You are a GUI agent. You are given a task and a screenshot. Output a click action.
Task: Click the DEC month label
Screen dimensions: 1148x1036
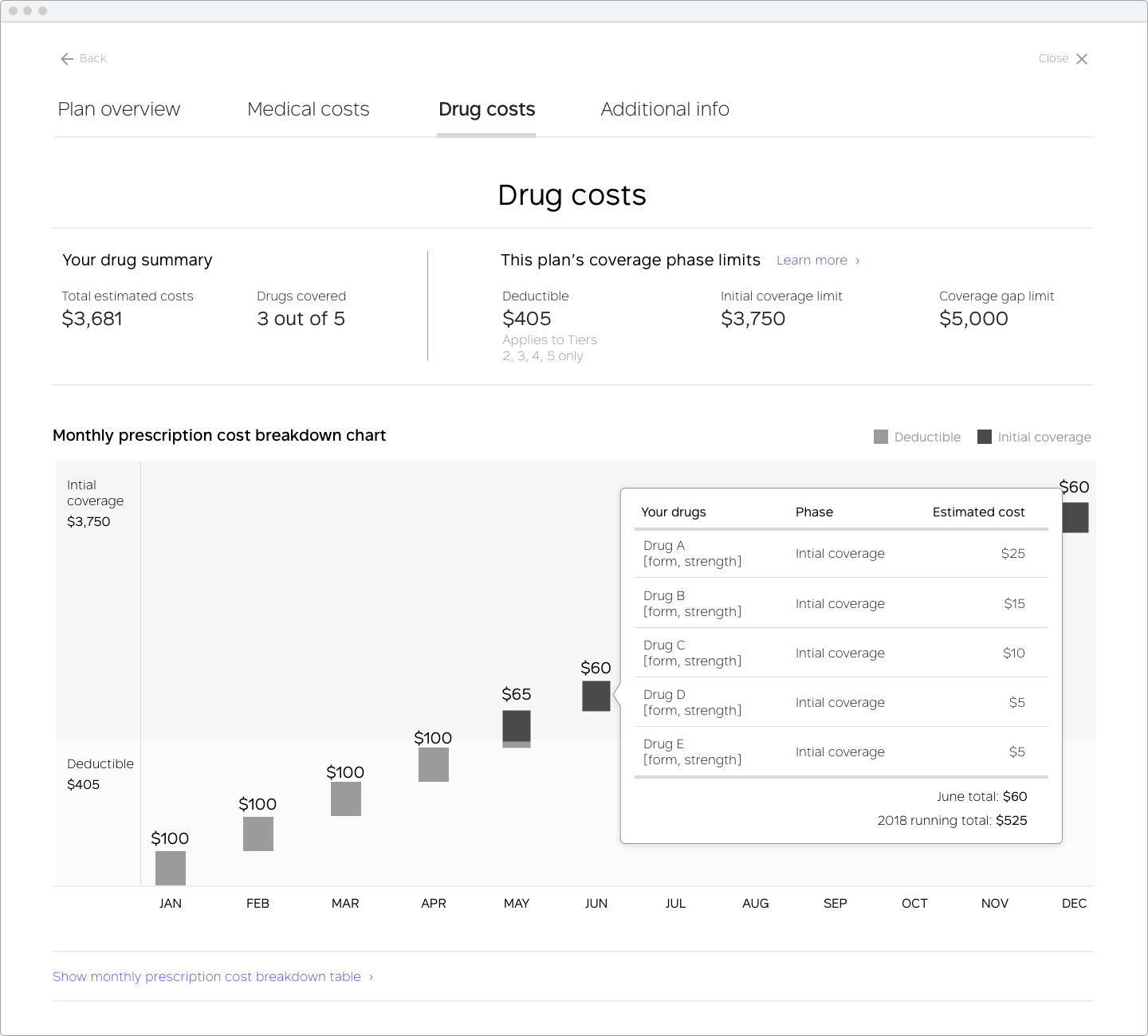(1075, 904)
